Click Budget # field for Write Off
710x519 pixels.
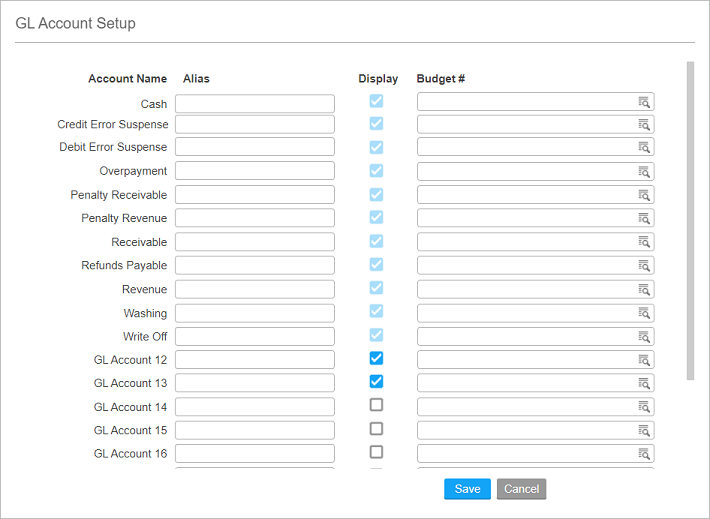click(526, 336)
